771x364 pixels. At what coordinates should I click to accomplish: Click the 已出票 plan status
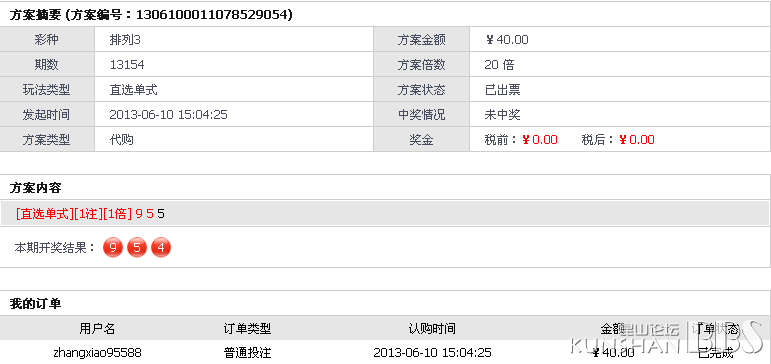[503, 90]
